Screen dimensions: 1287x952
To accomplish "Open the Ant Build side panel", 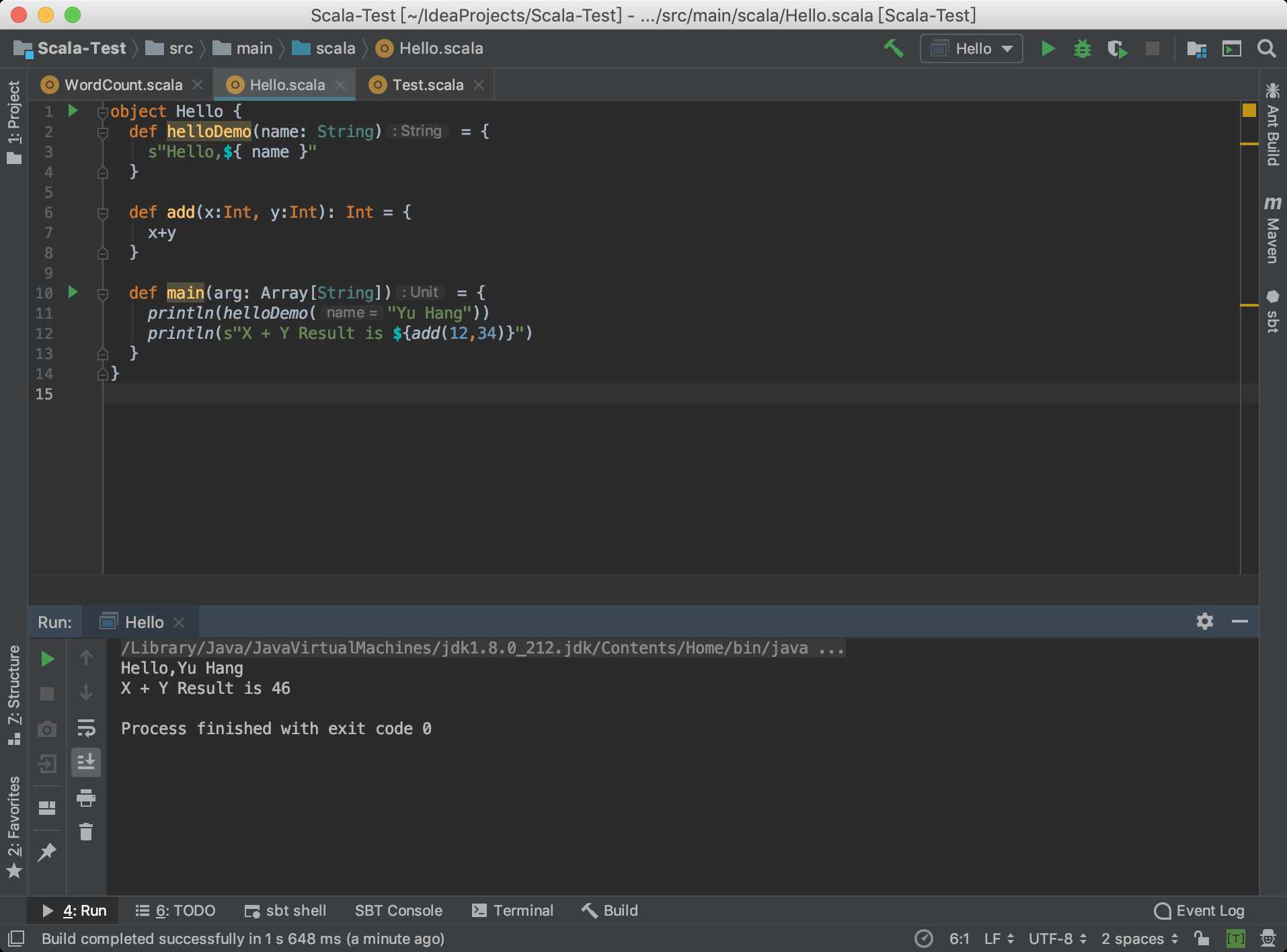I will click(x=1272, y=124).
